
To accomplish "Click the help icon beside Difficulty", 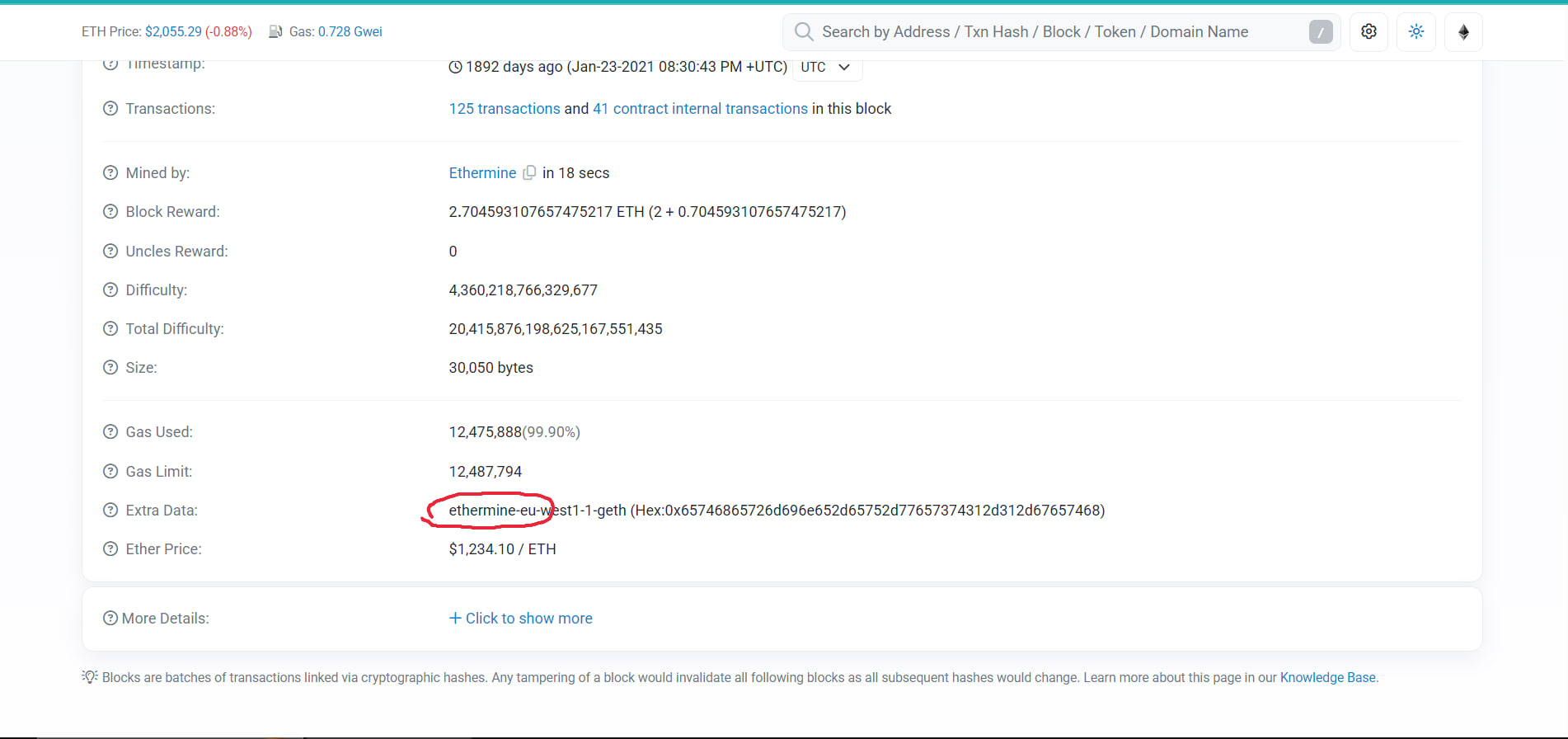I will [110, 290].
